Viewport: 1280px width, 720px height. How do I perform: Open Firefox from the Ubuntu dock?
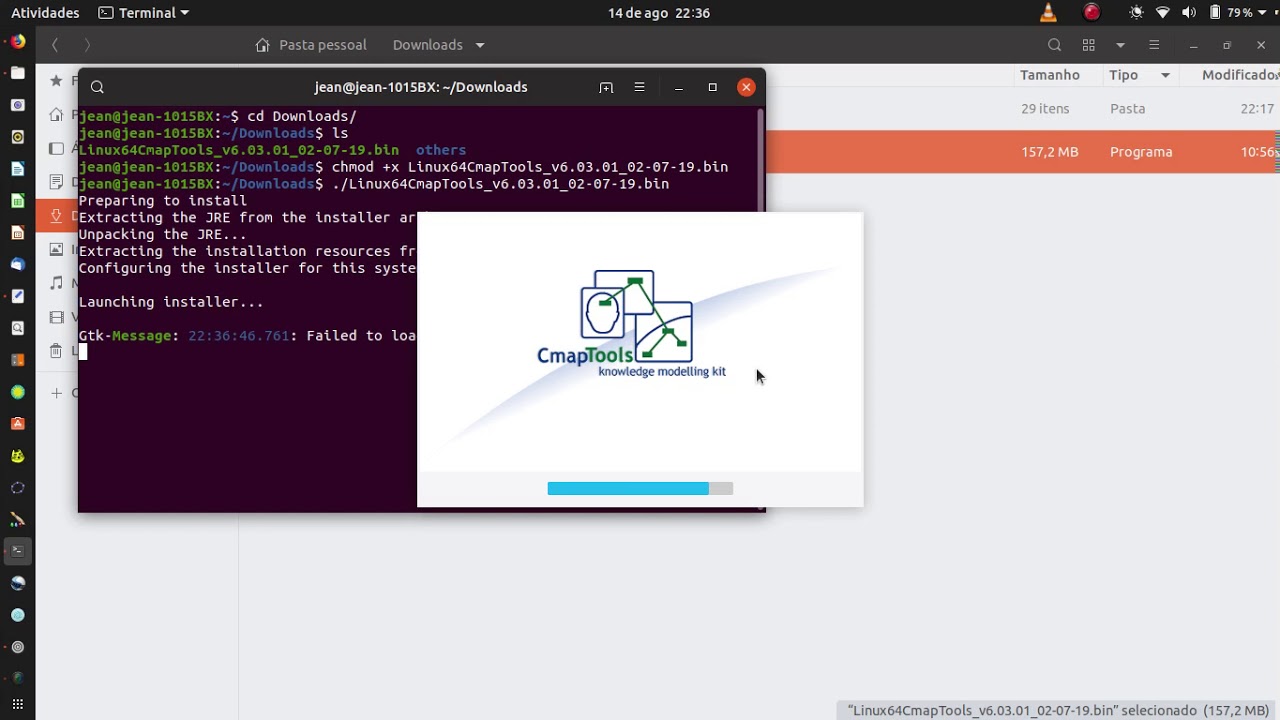tap(17, 42)
